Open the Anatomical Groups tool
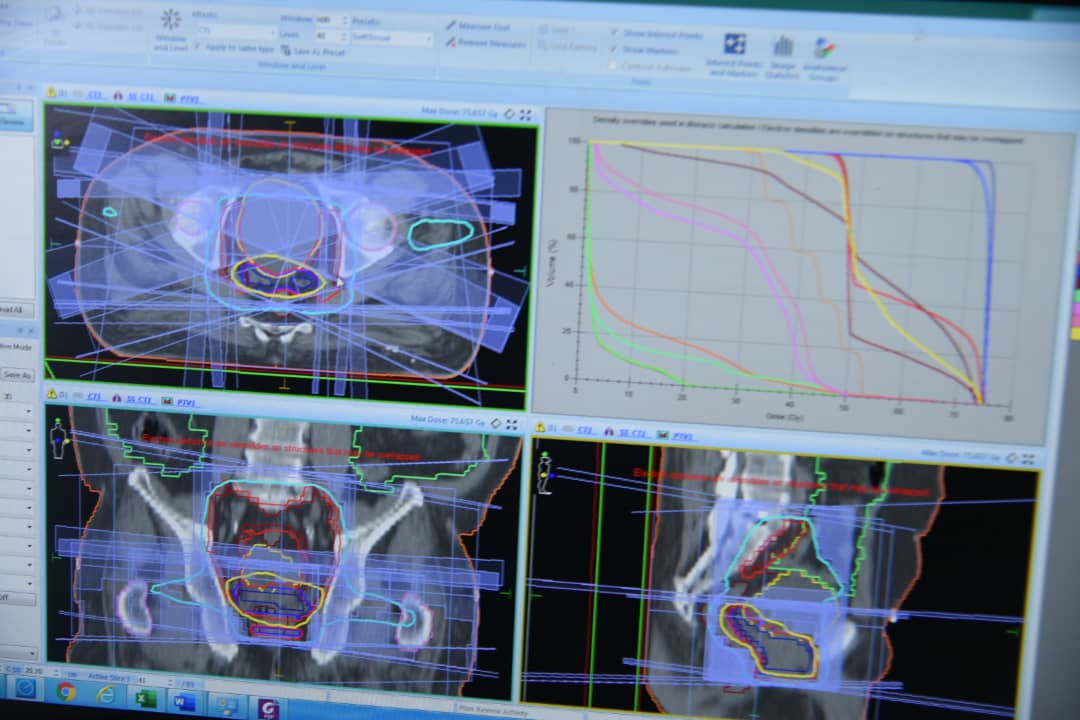Image resolution: width=1080 pixels, height=720 pixels. coord(824,50)
